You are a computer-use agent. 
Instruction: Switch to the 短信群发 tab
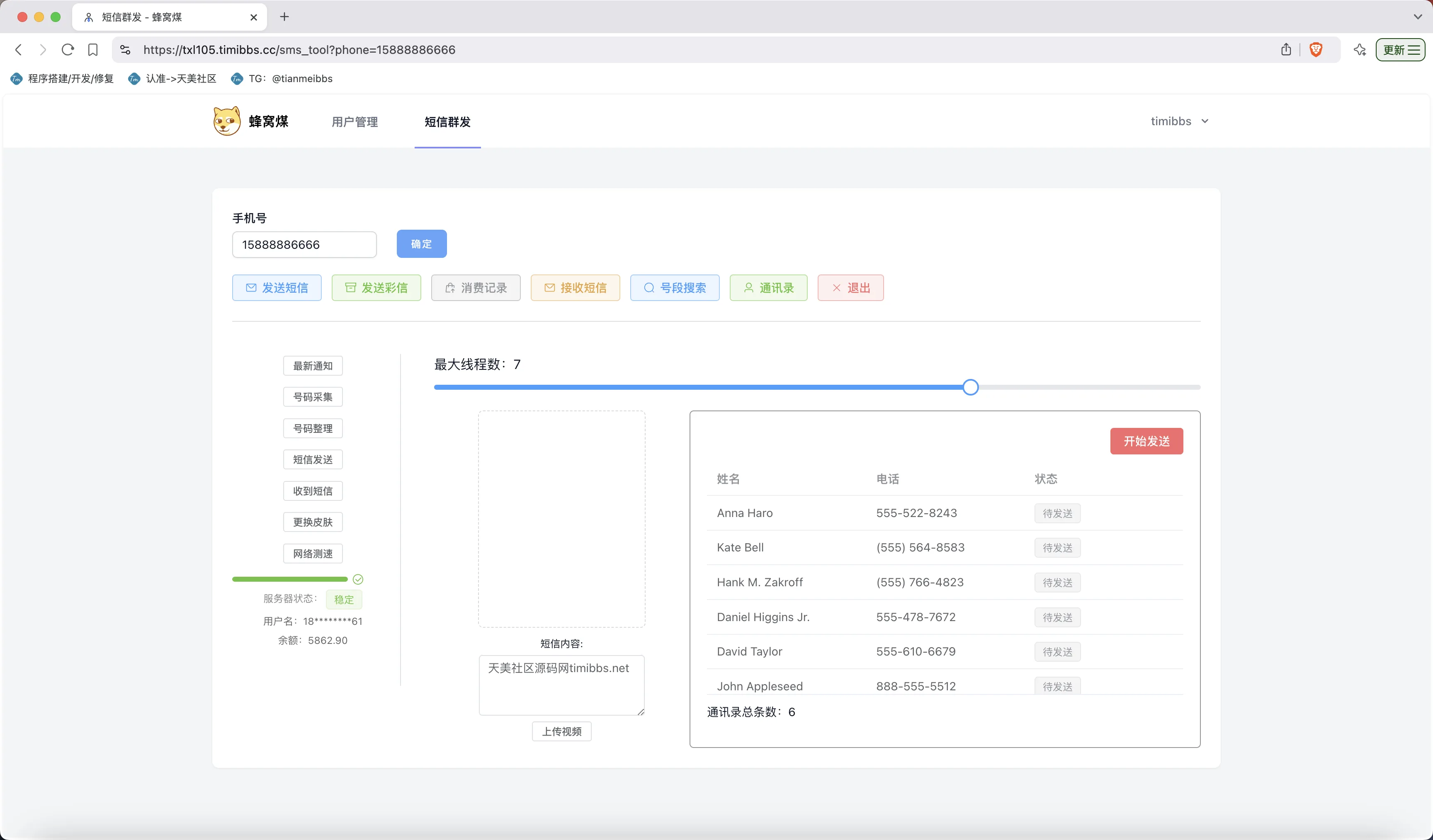coord(447,121)
